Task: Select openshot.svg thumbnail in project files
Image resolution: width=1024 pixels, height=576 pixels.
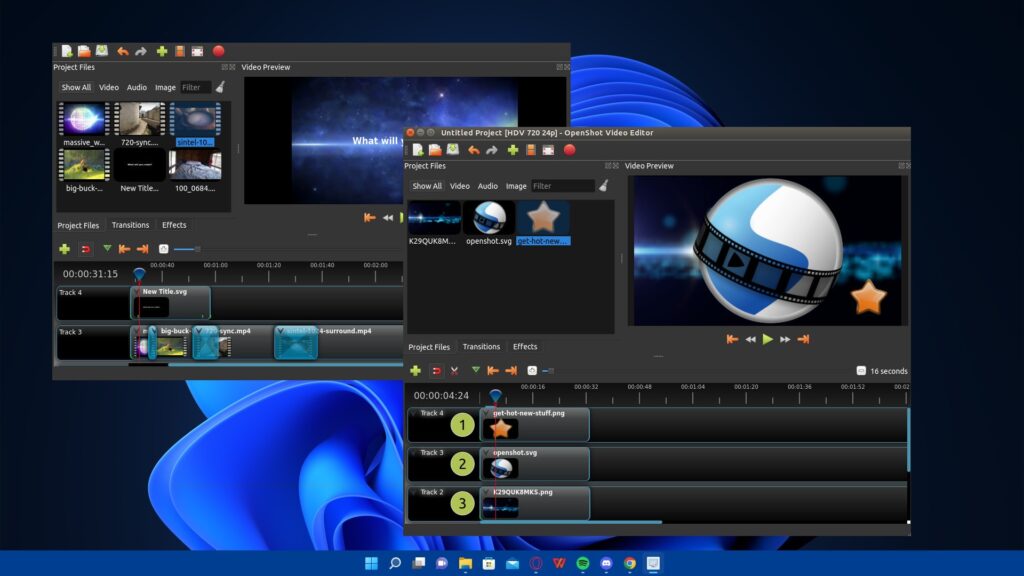Action: coord(489,218)
